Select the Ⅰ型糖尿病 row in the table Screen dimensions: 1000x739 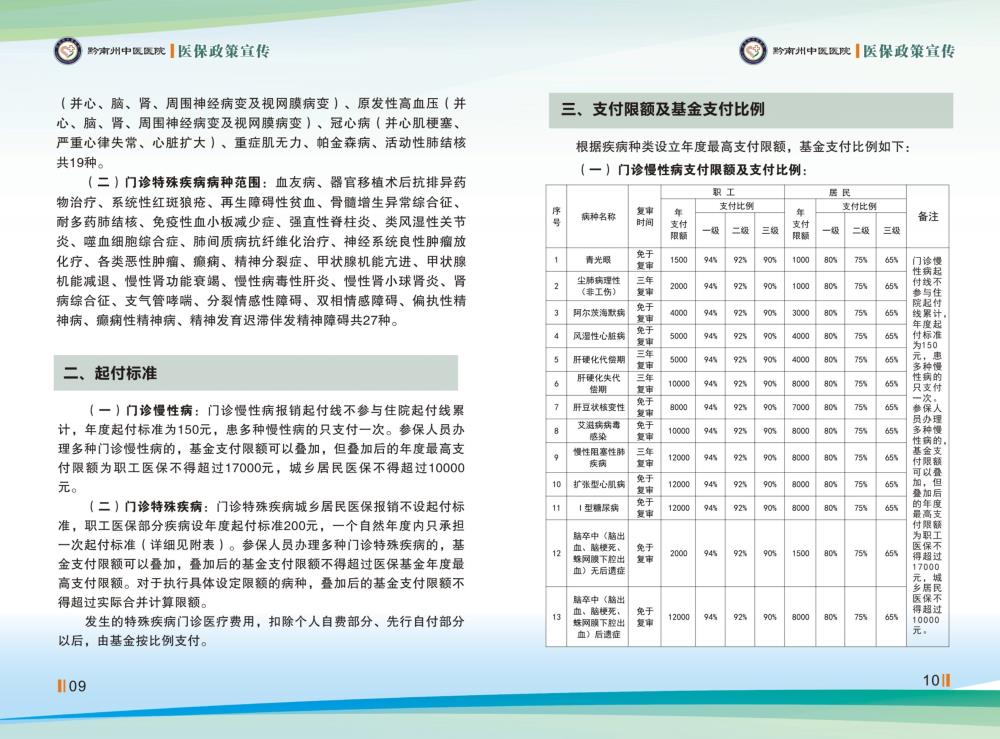point(596,509)
